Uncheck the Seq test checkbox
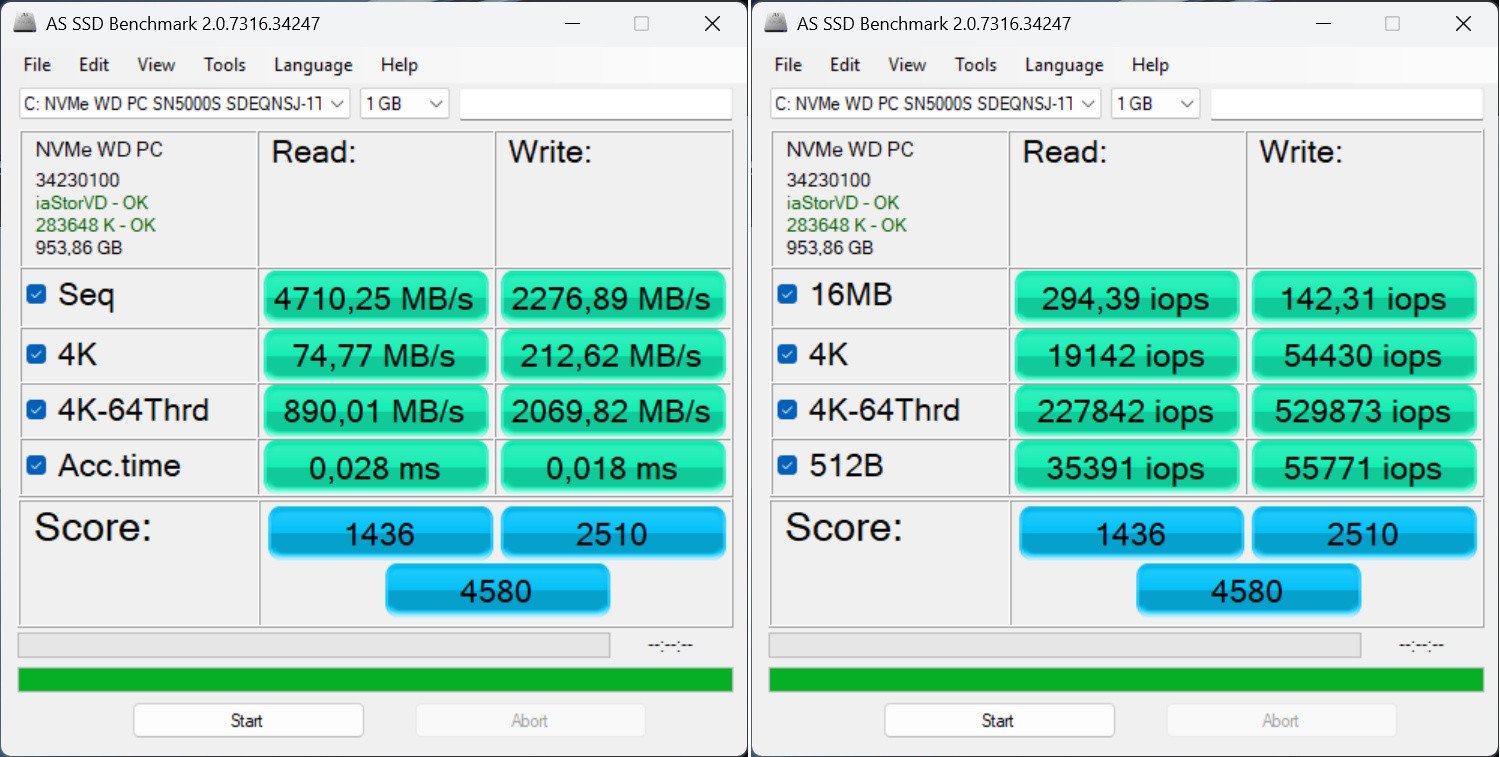This screenshot has height=757, width=1500. 36,295
